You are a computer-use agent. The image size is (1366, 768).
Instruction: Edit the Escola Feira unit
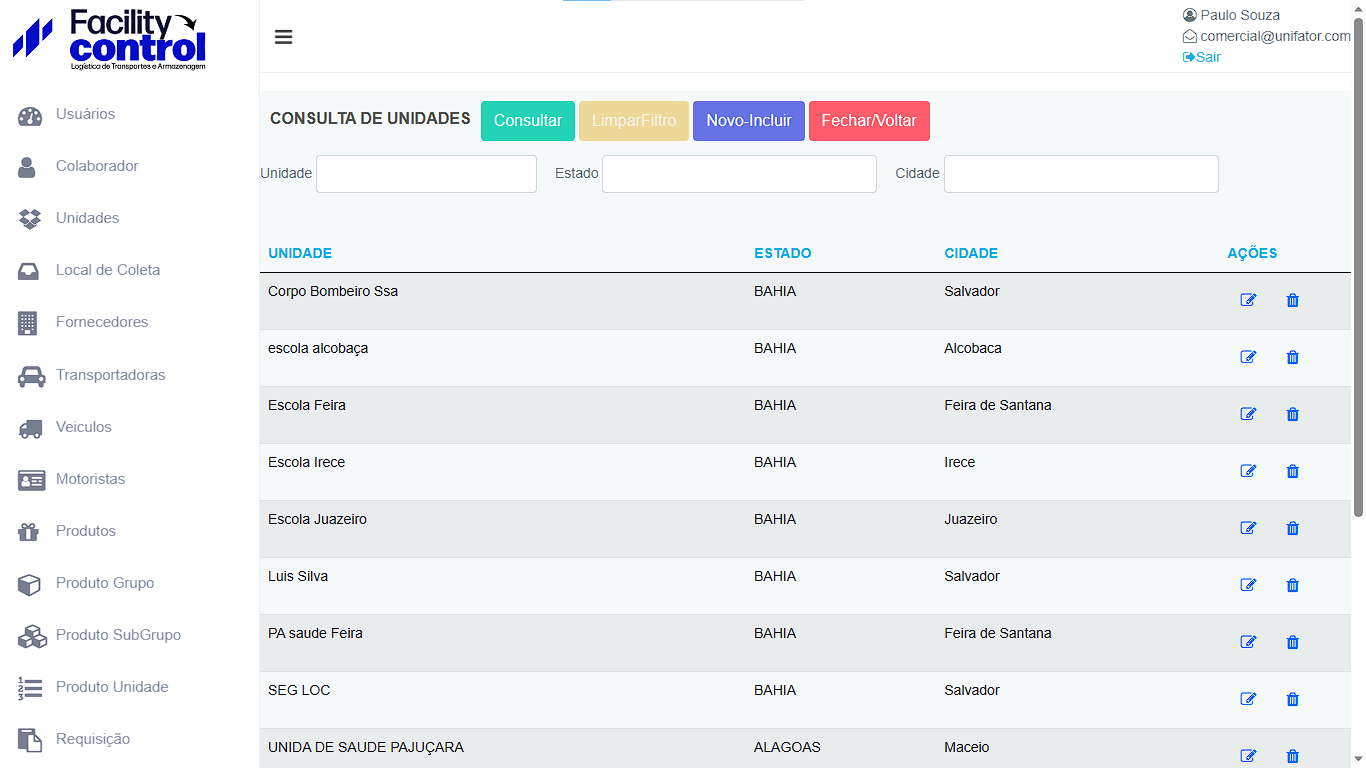(1248, 414)
